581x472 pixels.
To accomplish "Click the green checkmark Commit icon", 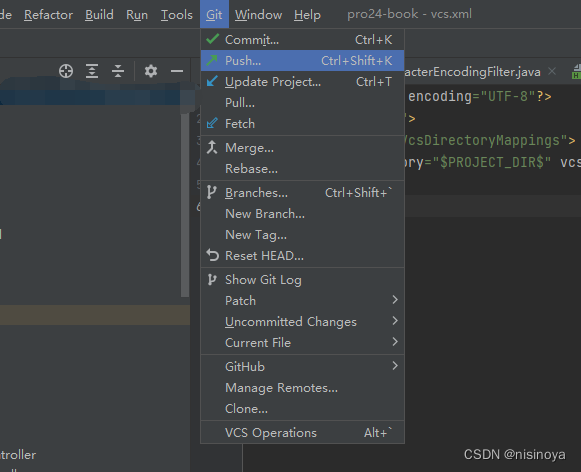I will click(212, 39).
